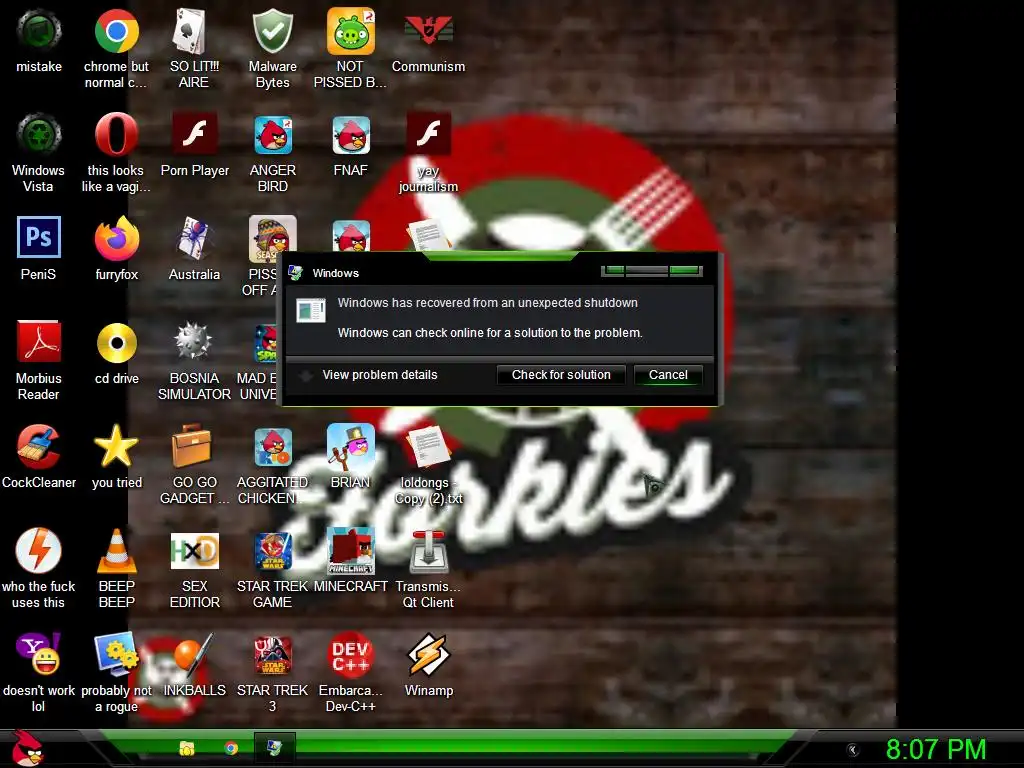Open the red Opera browser icon
The height and width of the screenshot is (768, 1024).
click(116, 135)
